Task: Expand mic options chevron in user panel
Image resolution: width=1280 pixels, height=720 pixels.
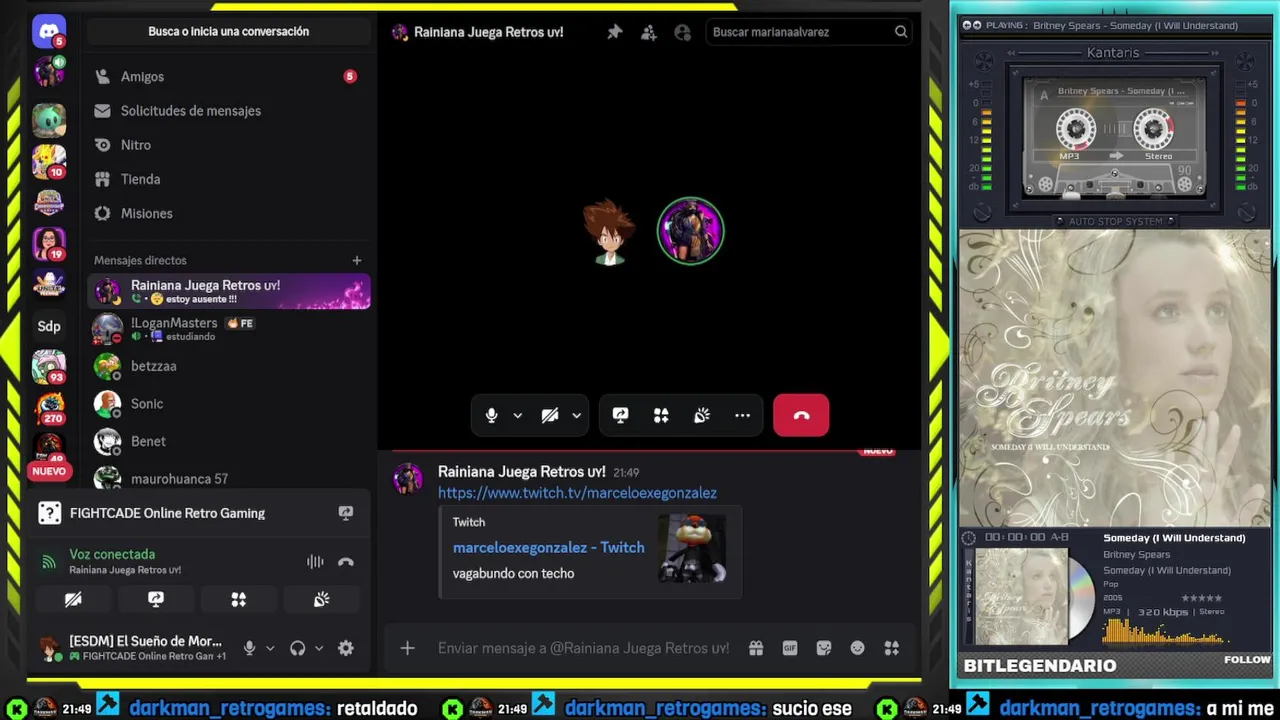Action: pos(270,648)
